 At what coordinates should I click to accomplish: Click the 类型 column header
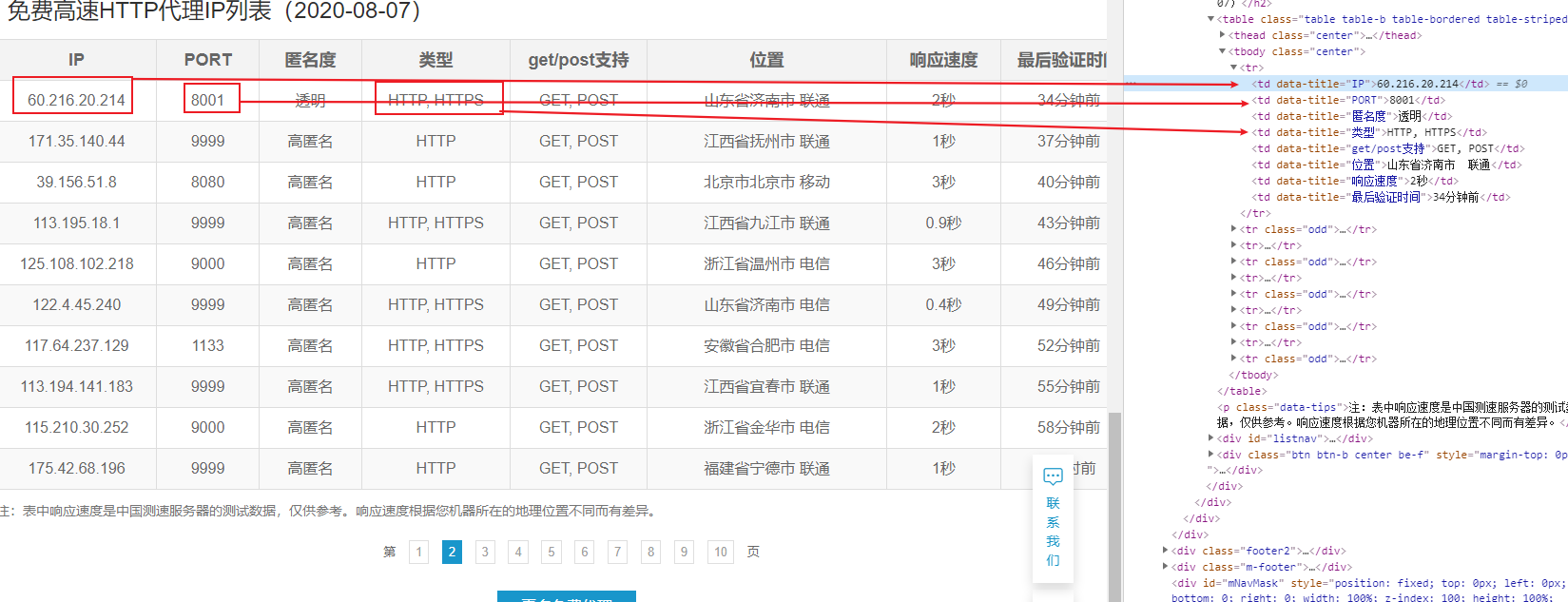[x=436, y=60]
